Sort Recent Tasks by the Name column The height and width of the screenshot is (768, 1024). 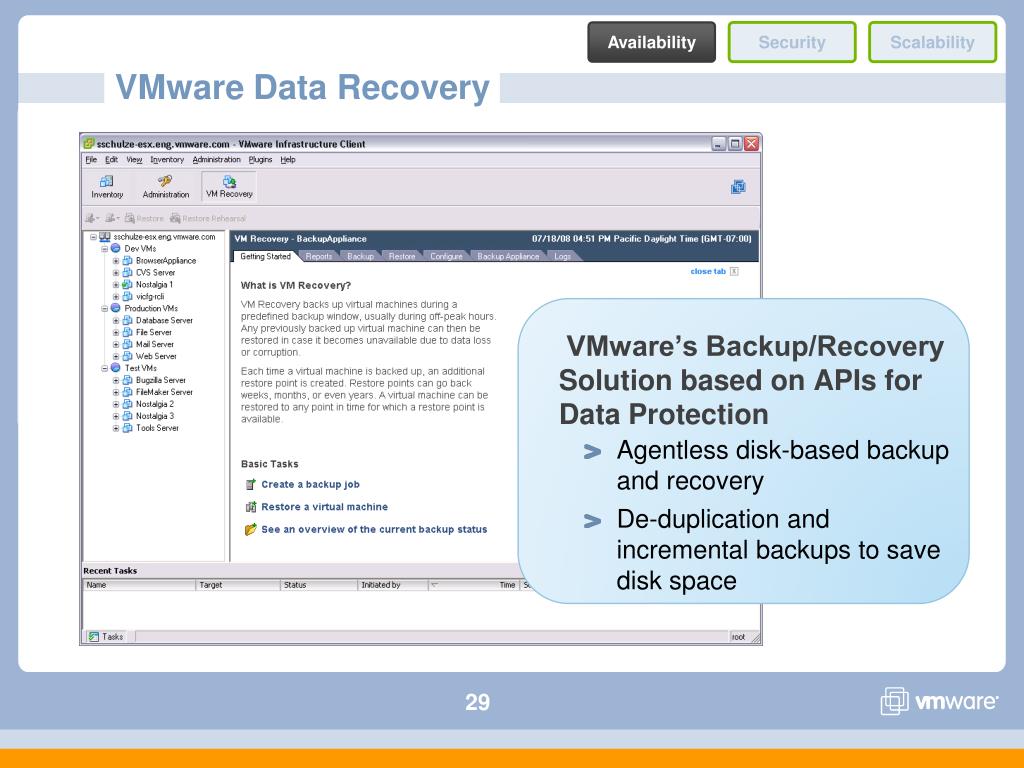point(139,585)
